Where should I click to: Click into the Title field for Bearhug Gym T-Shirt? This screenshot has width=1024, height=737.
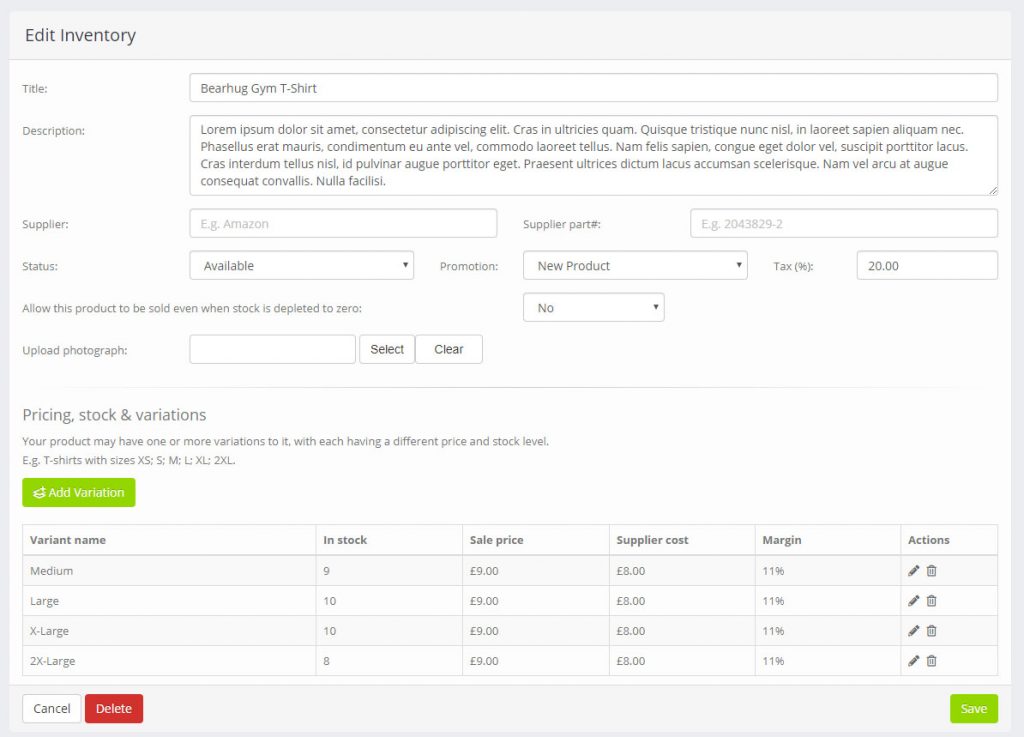coord(593,88)
